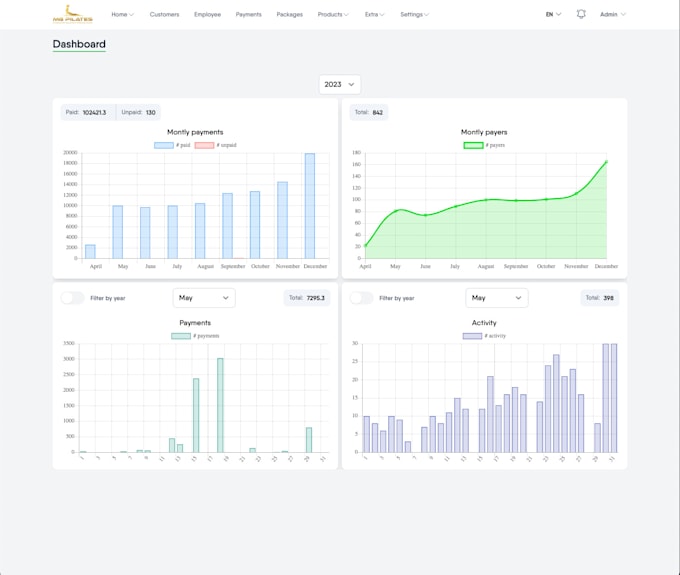This screenshot has height=575, width=680.
Task: Open the 2023 year dropdown
Action: click(x=340, y=84)
